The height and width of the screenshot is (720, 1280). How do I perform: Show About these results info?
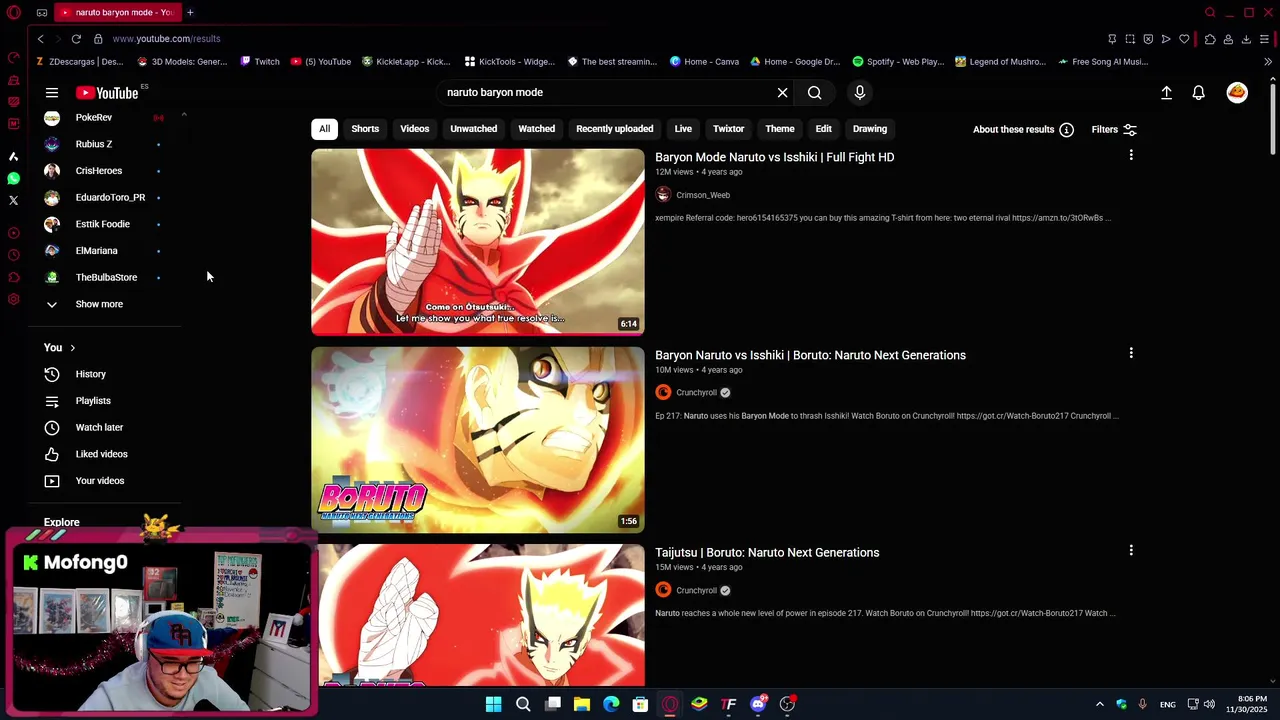1023,129
